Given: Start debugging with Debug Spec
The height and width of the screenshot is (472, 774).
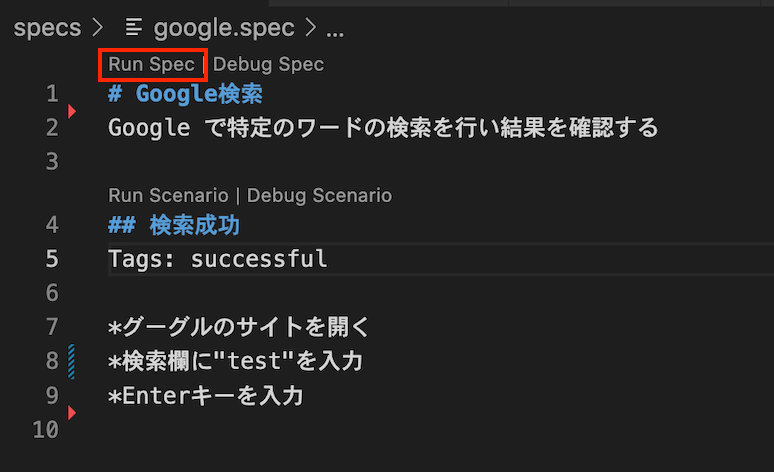Looking at the screenshot, I should coord(269,65).
